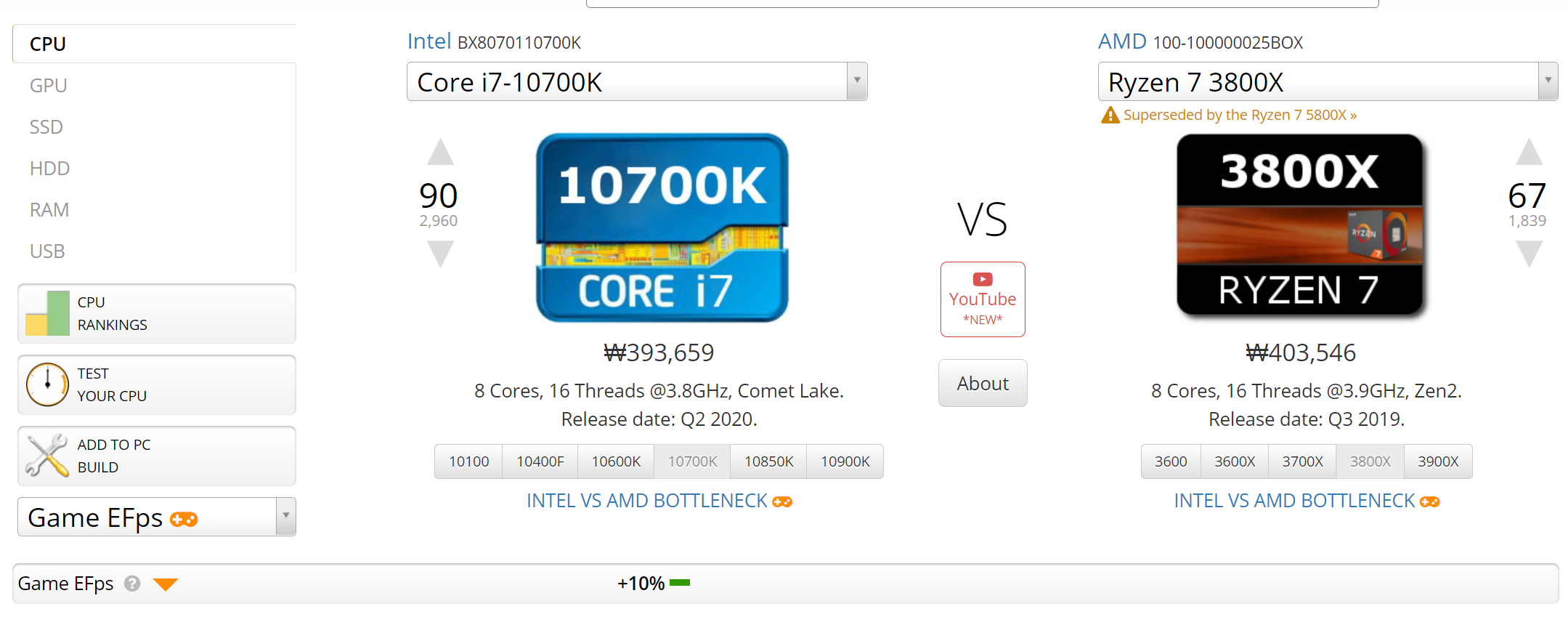Click the BX8070110700K model number
Screen dimensions: 1568x617
coord(519,43)
